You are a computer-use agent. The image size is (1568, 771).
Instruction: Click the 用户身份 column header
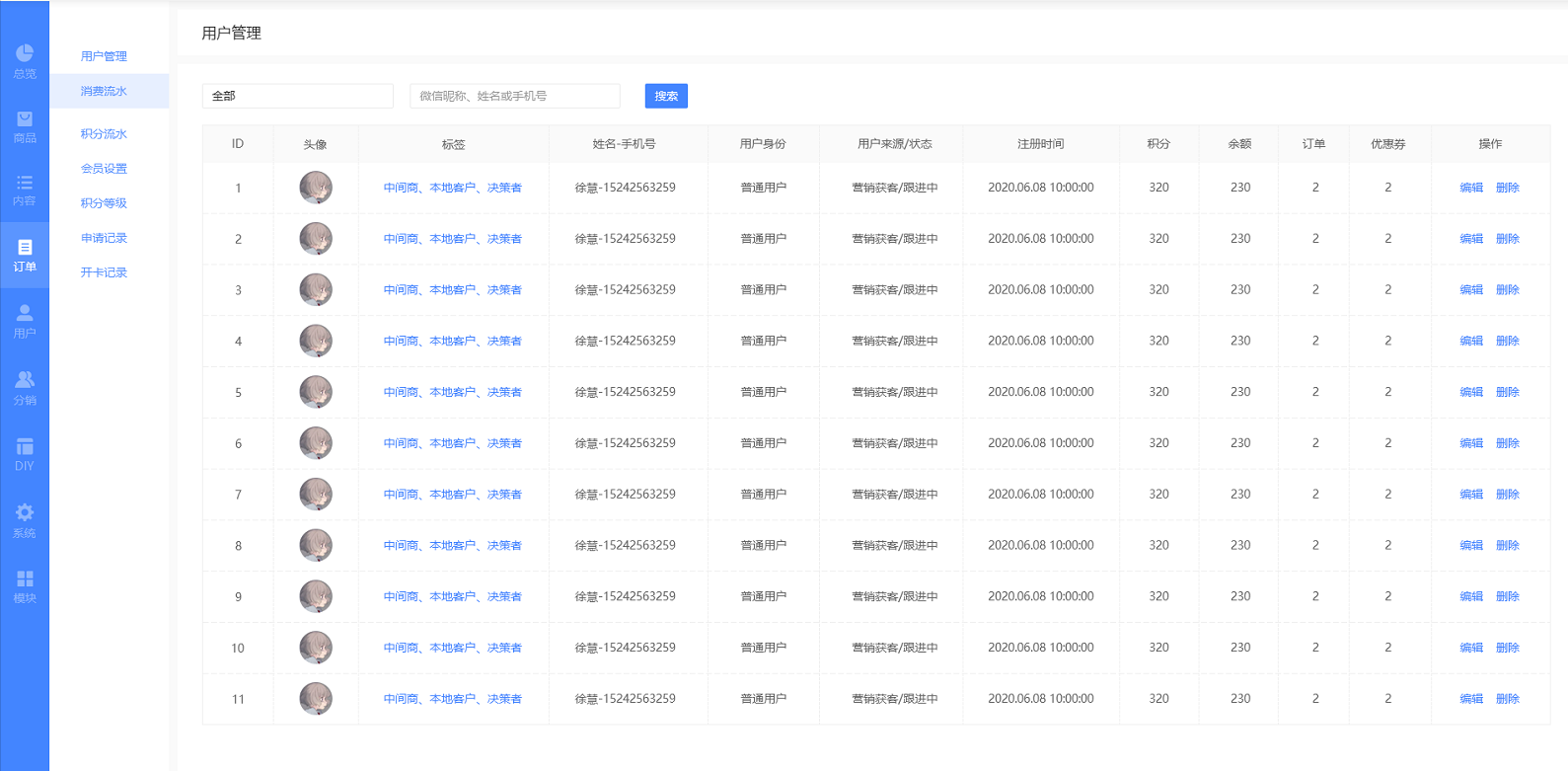[763, 144]
